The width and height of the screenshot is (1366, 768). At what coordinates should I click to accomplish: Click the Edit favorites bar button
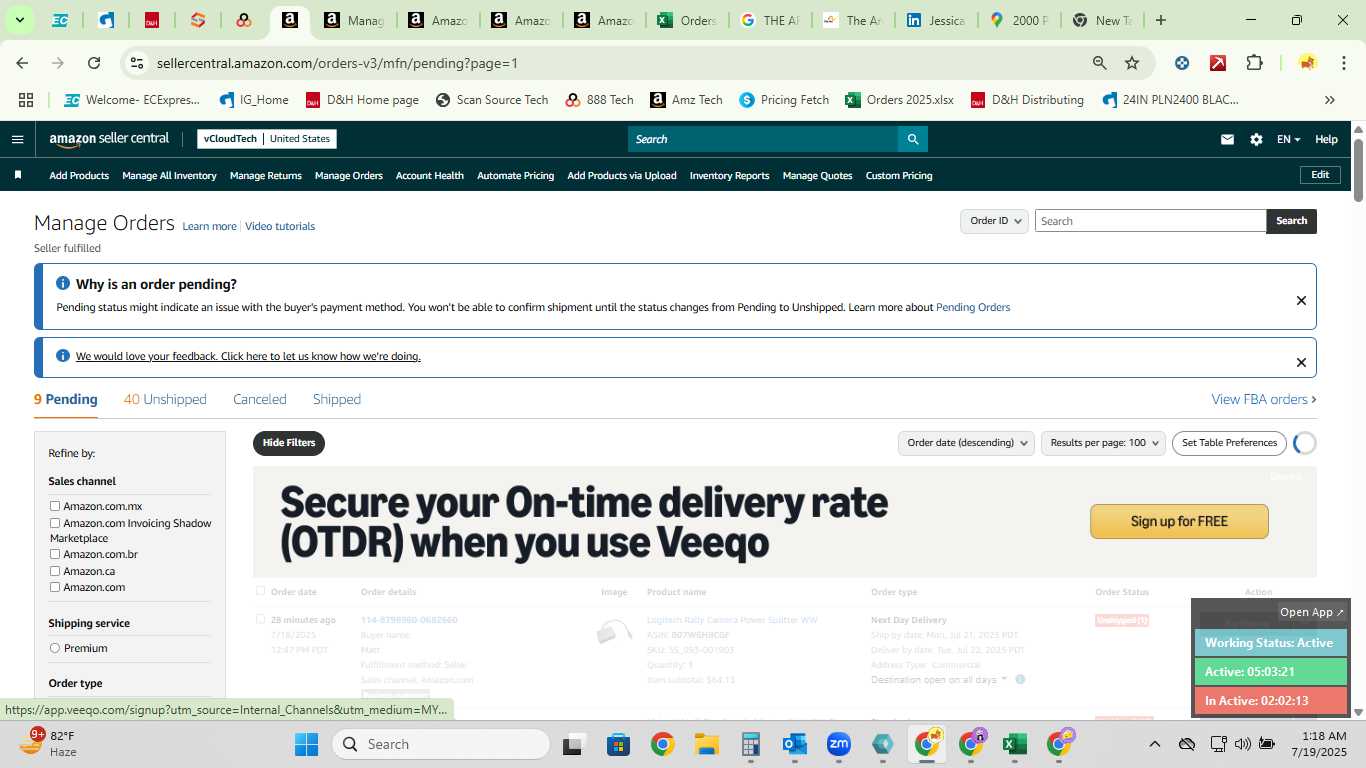point(1320,175)
